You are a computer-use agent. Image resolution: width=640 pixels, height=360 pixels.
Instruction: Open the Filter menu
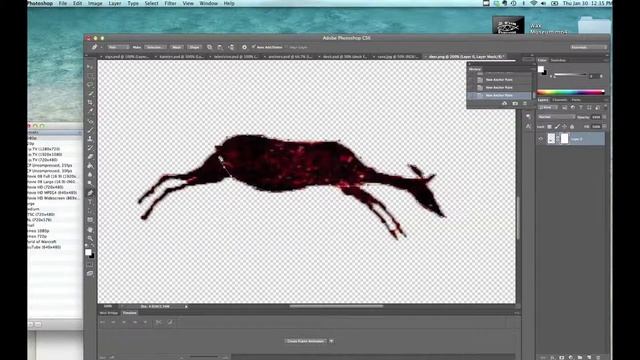[170, 3]
